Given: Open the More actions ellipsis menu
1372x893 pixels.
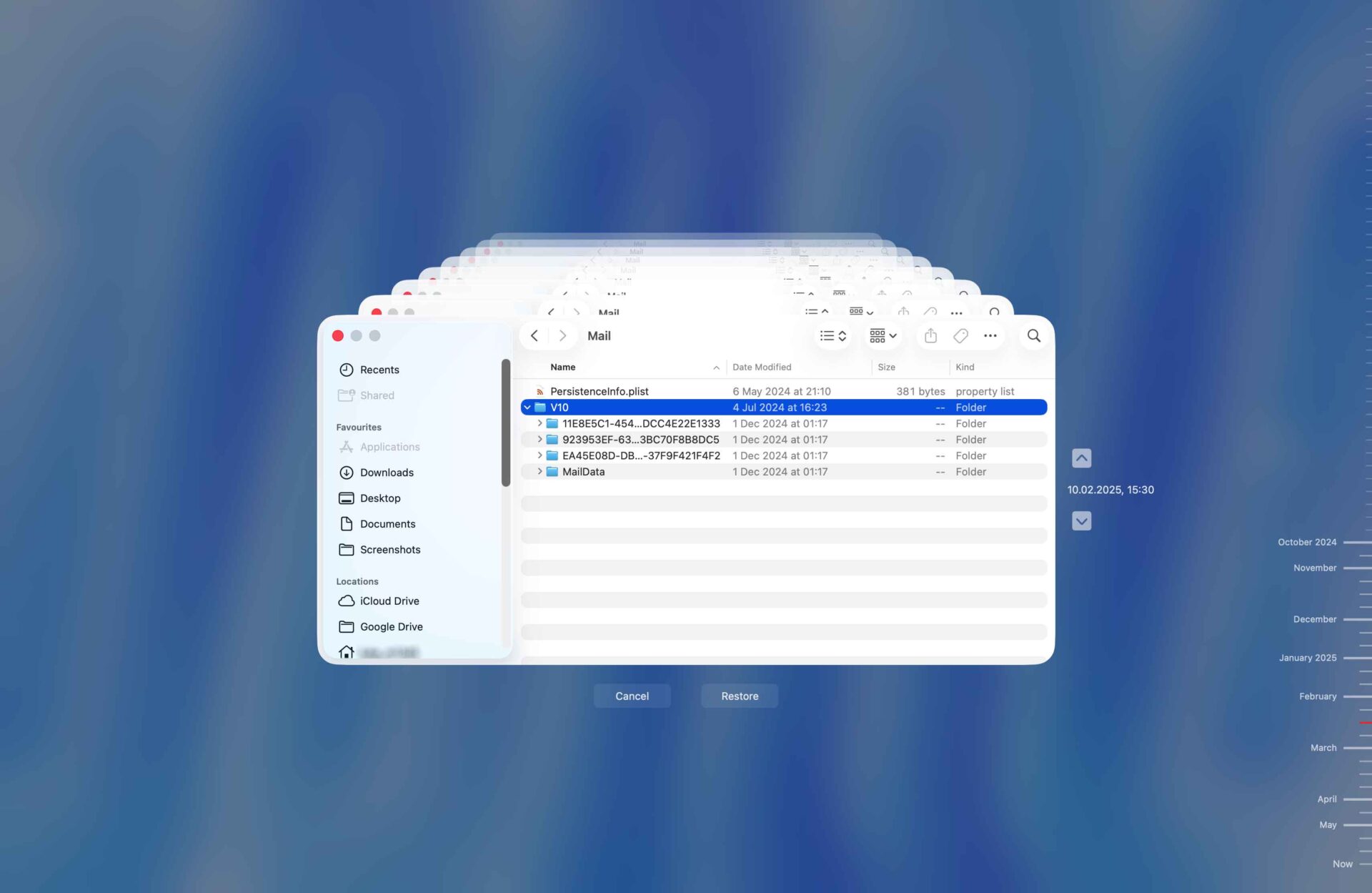Looking at the screenshot, I should (990, 335).
